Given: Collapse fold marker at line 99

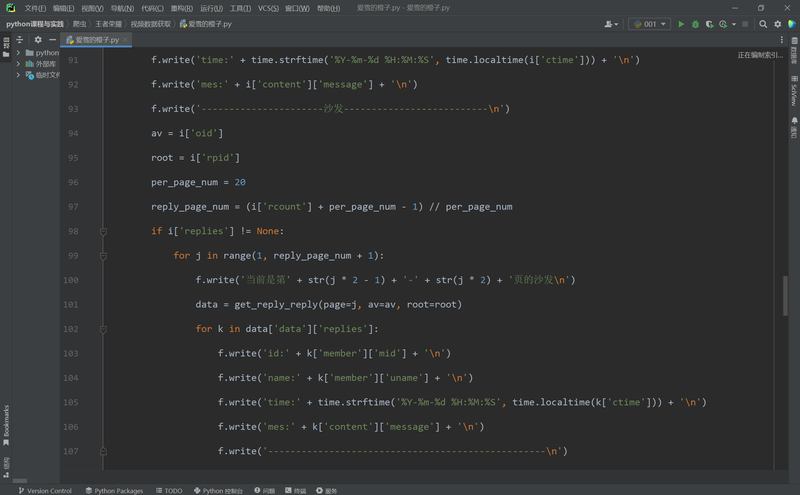Looking at the screenshot, I should [103, 256].
